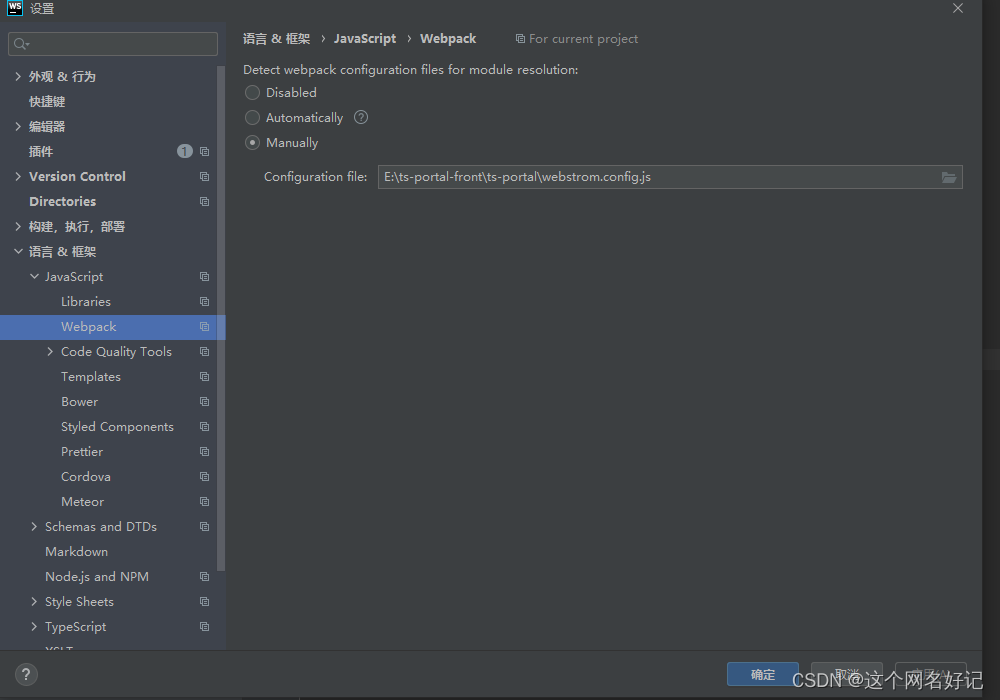Expand the Code Quality Tools node
This screenshot has width=1000, height=700.
50,352
